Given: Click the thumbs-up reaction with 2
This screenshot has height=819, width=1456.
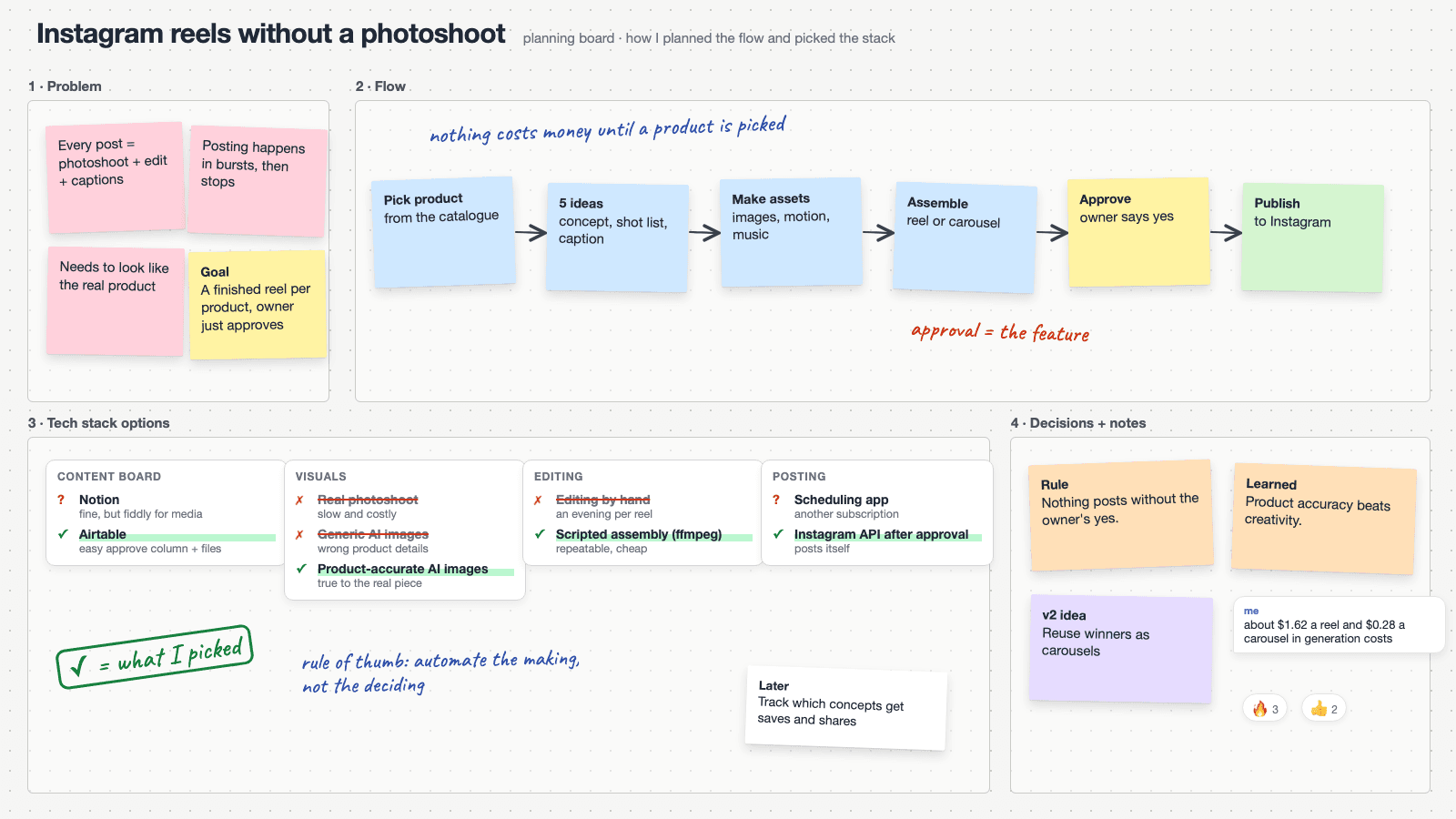Looking at the screenshot, I should [1324, 709].
